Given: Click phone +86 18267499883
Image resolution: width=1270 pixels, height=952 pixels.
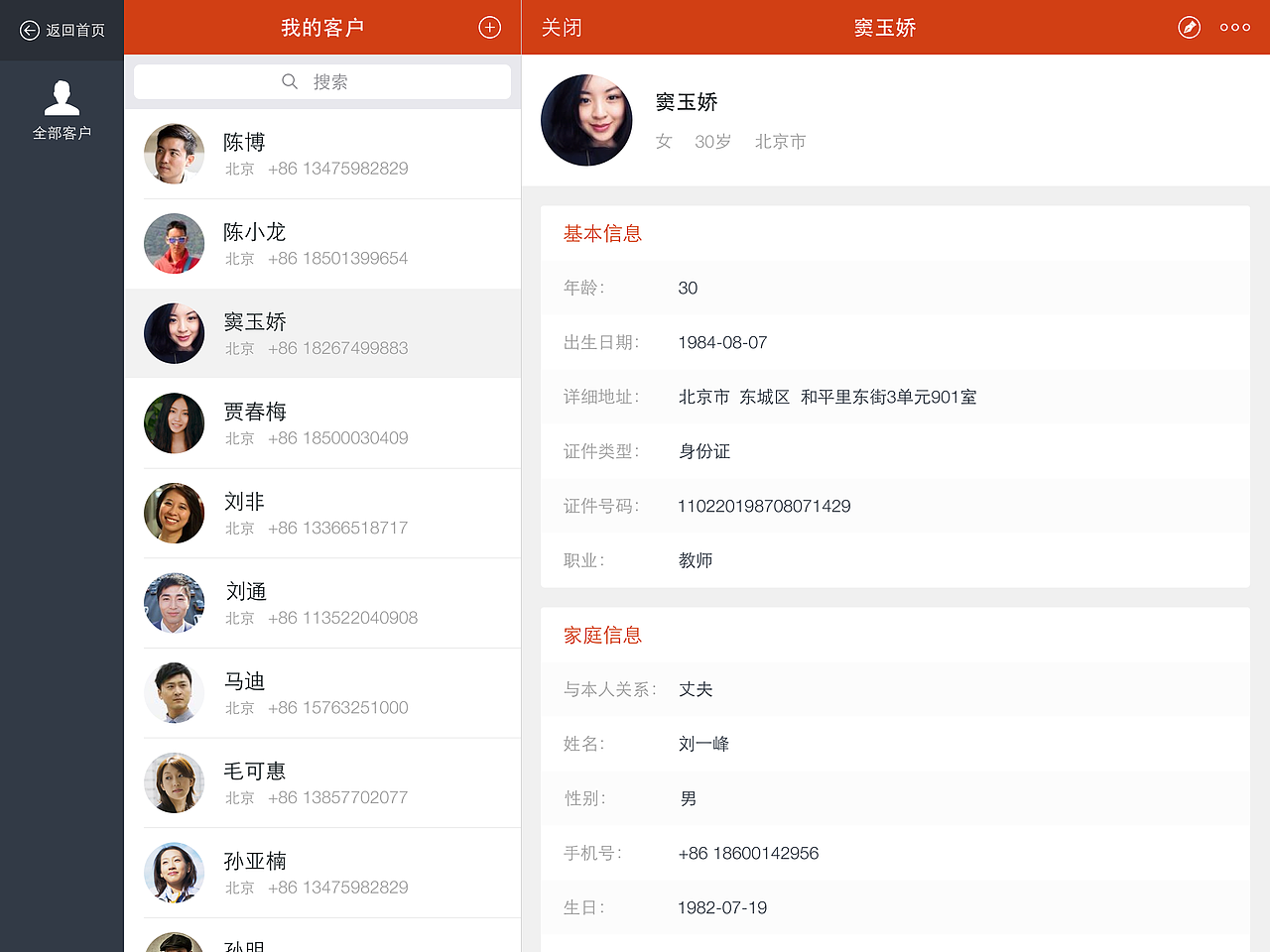Looking at the screenshot, I should pyautogui.click(x=337, y=348).
